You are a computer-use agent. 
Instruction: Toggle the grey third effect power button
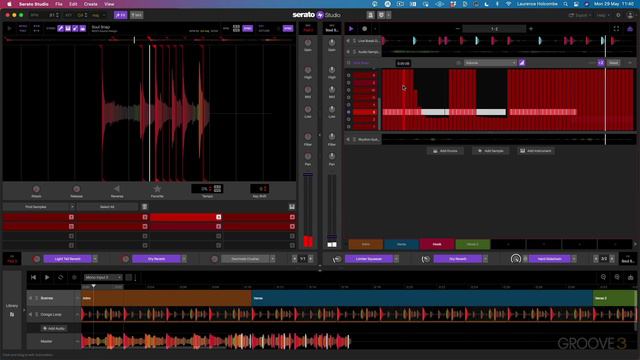tap(215, 259)
